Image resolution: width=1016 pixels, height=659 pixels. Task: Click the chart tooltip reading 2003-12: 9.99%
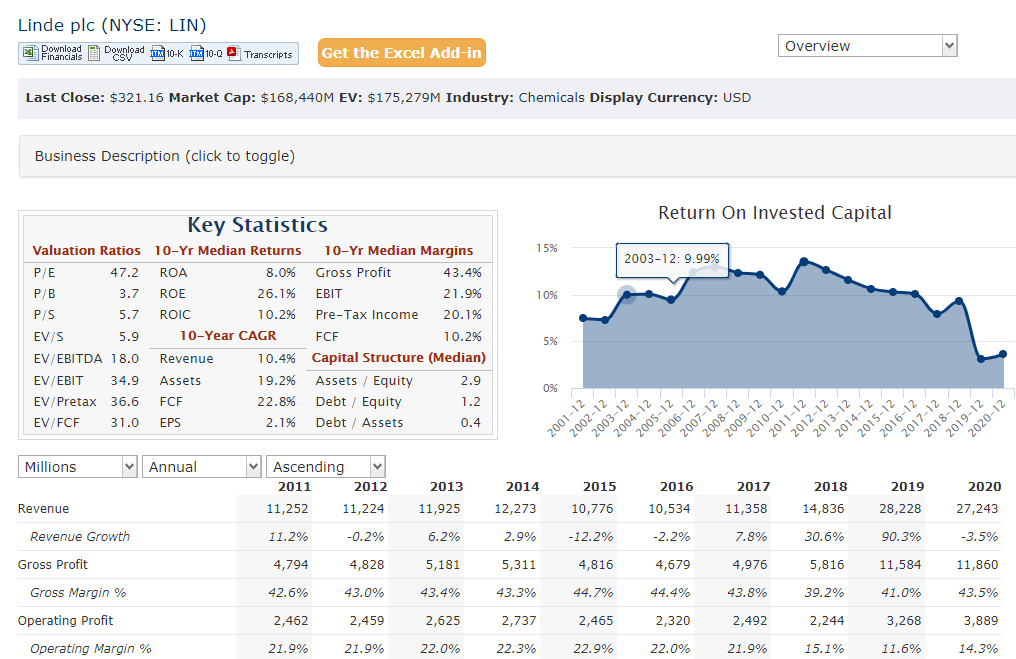(672, 259)
